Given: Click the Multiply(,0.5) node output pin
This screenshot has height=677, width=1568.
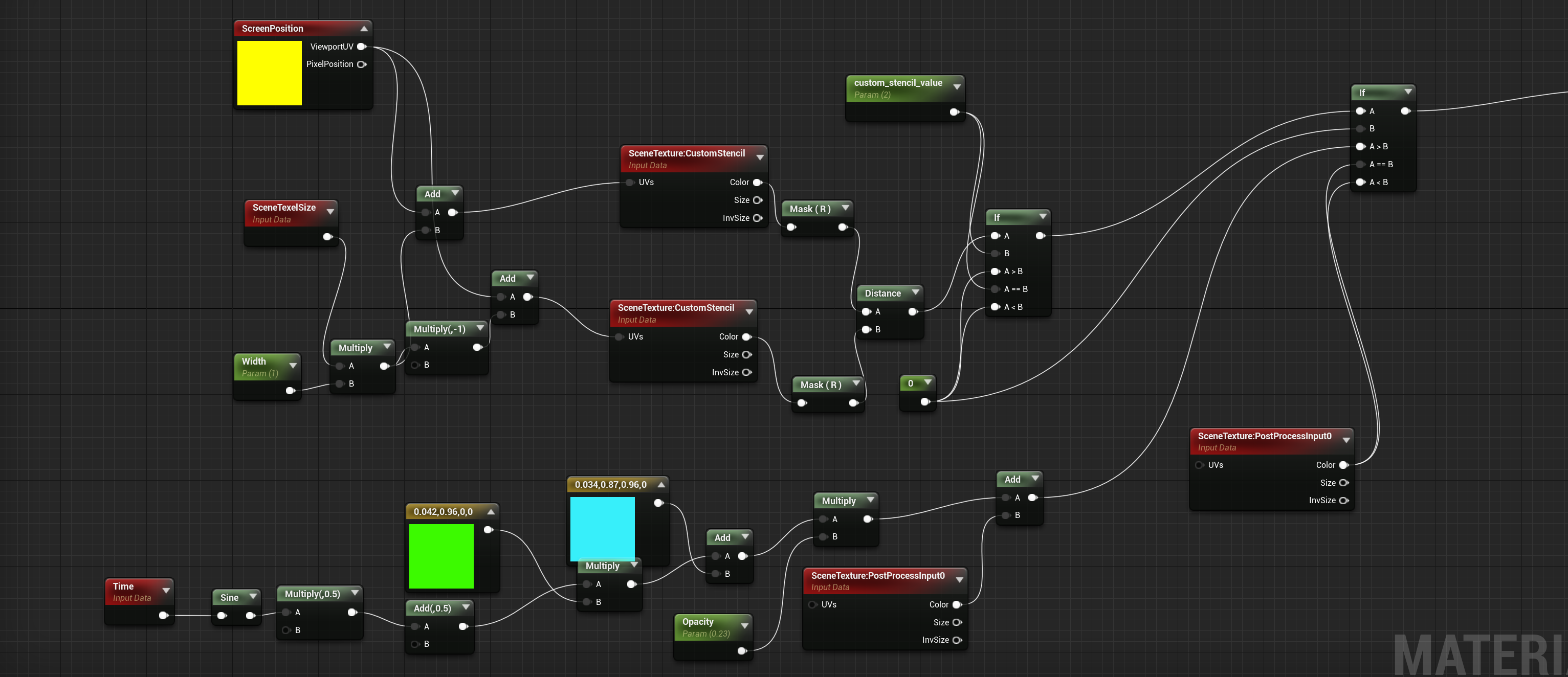Looking at the screenshot, I should click(x=352, y=613).
